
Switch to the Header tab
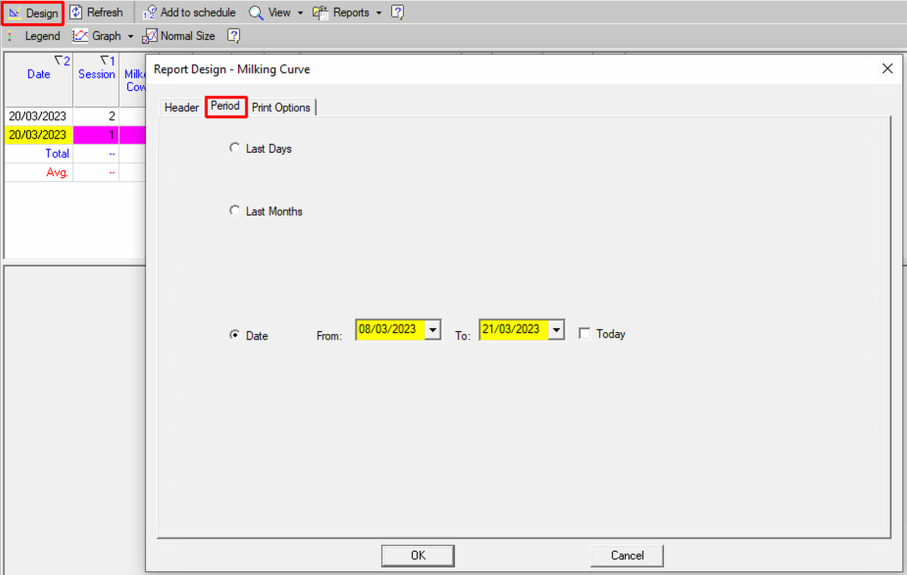(x=181, y=107)
